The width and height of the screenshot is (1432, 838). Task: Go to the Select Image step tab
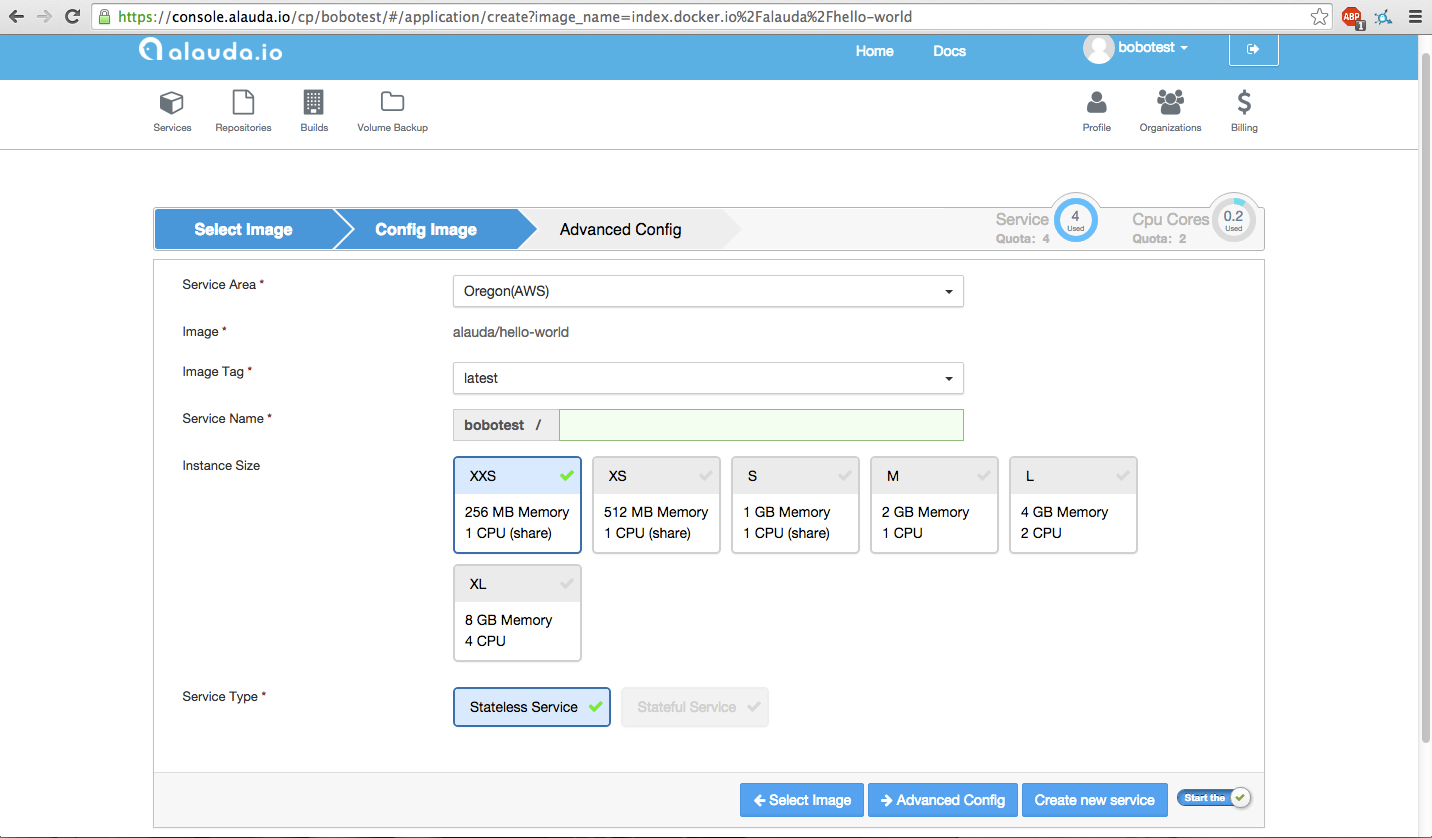(243, 229)
